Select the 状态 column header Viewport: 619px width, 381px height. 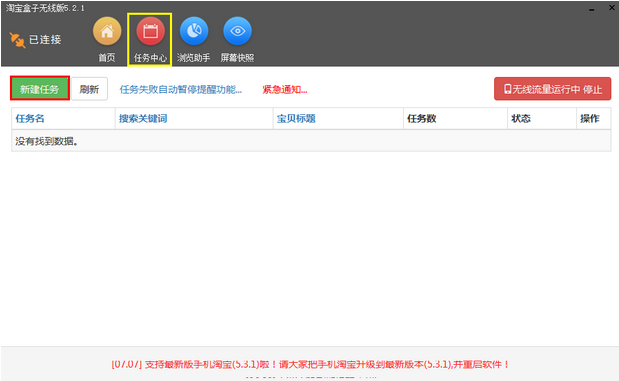[521, 118]
